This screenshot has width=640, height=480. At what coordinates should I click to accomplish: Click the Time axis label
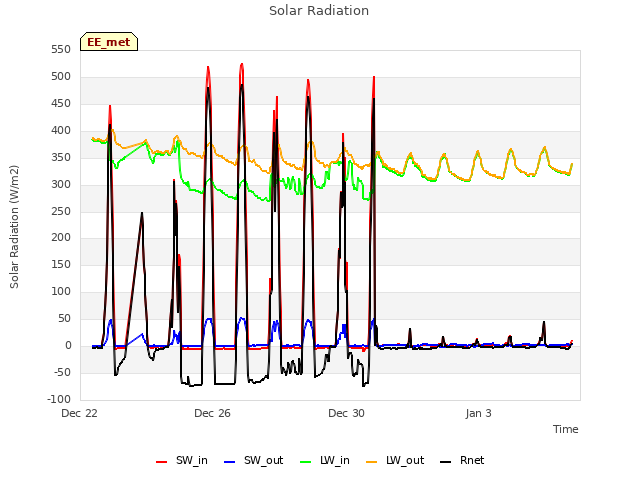[566, 429]
